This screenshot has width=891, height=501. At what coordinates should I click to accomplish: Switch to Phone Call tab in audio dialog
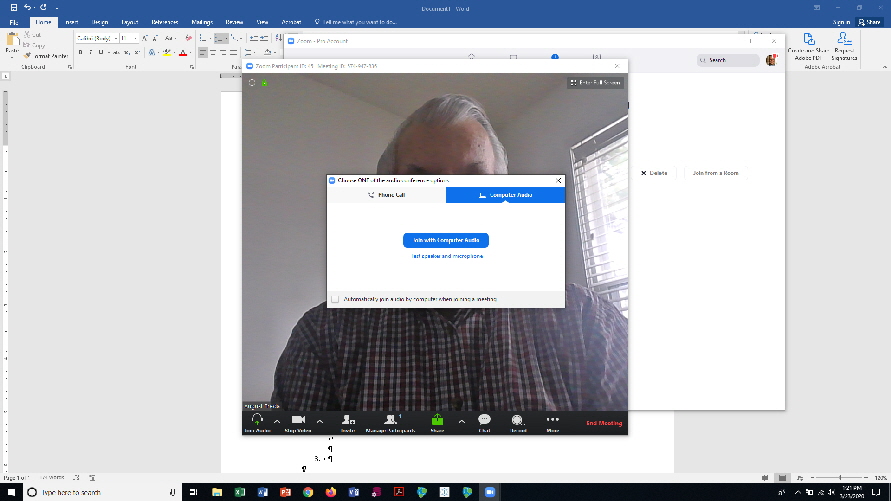[x=386, y=195]
